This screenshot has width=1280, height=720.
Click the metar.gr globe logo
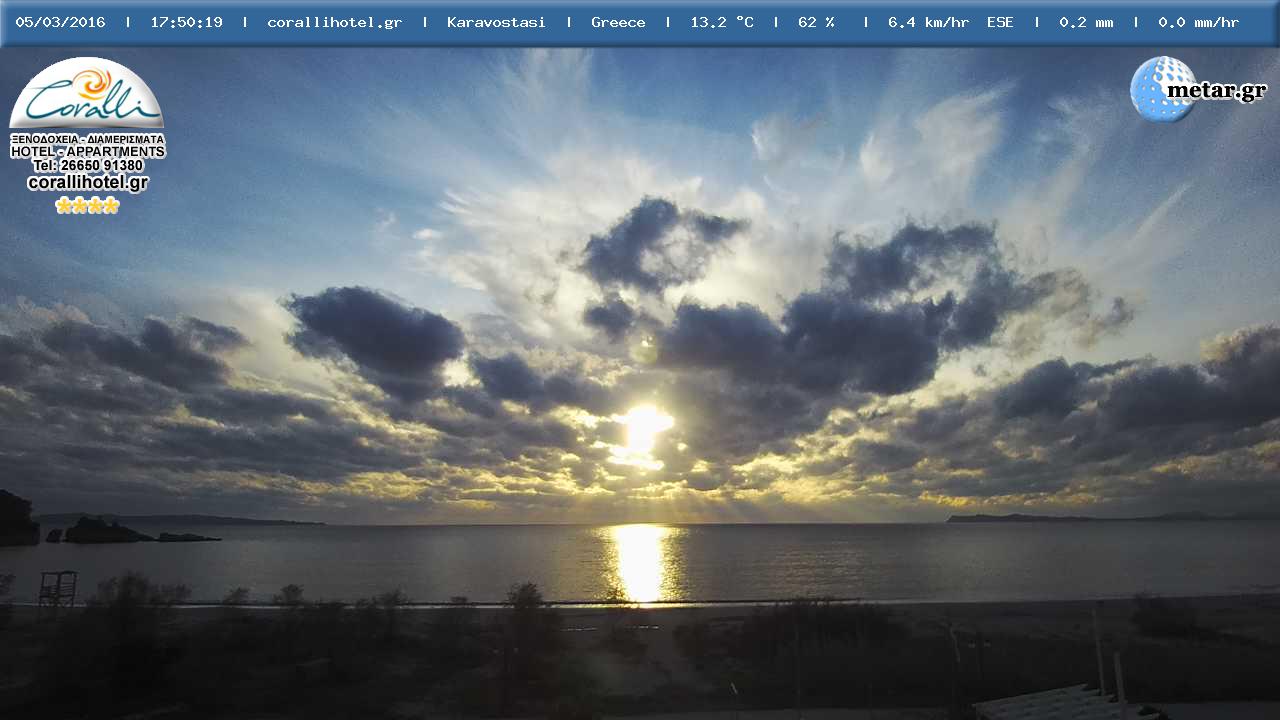1162,90
